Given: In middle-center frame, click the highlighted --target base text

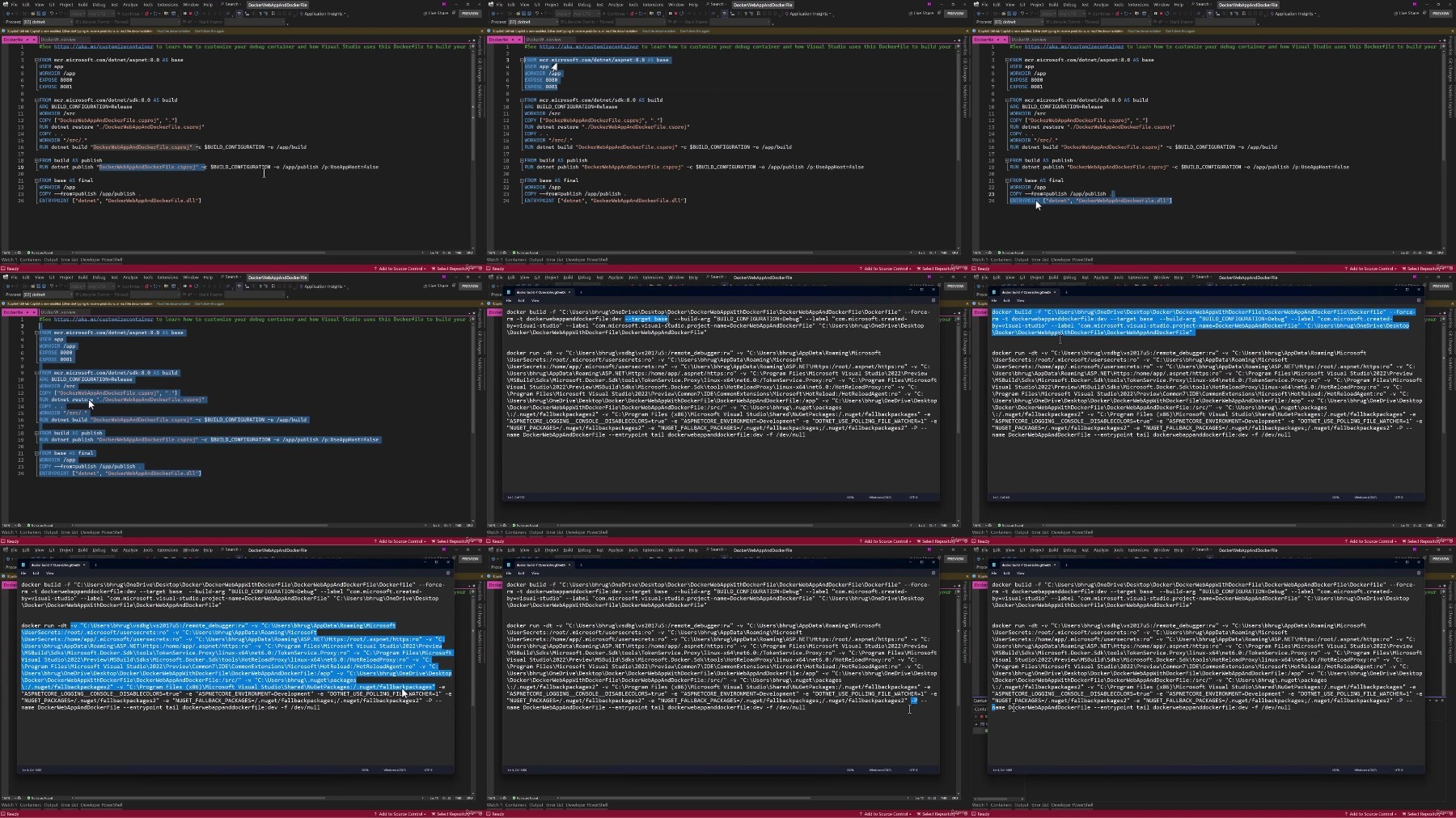Looking at the screenshot, I should pos(646,319).
